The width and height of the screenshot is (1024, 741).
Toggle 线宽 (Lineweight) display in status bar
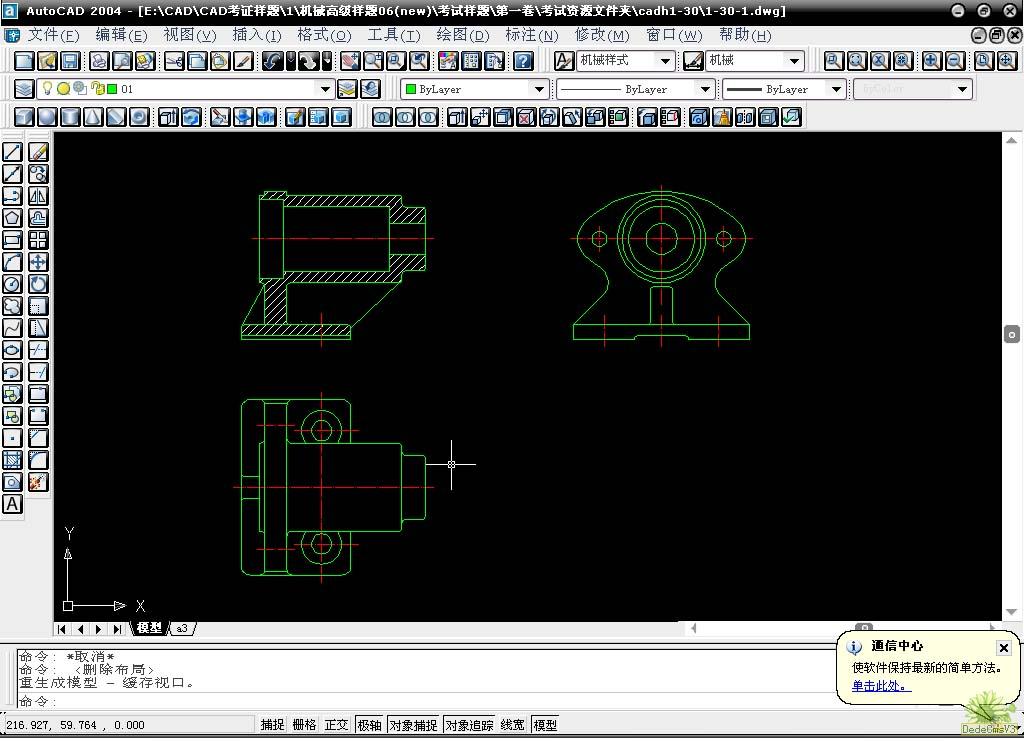click(x=512, y=725)
